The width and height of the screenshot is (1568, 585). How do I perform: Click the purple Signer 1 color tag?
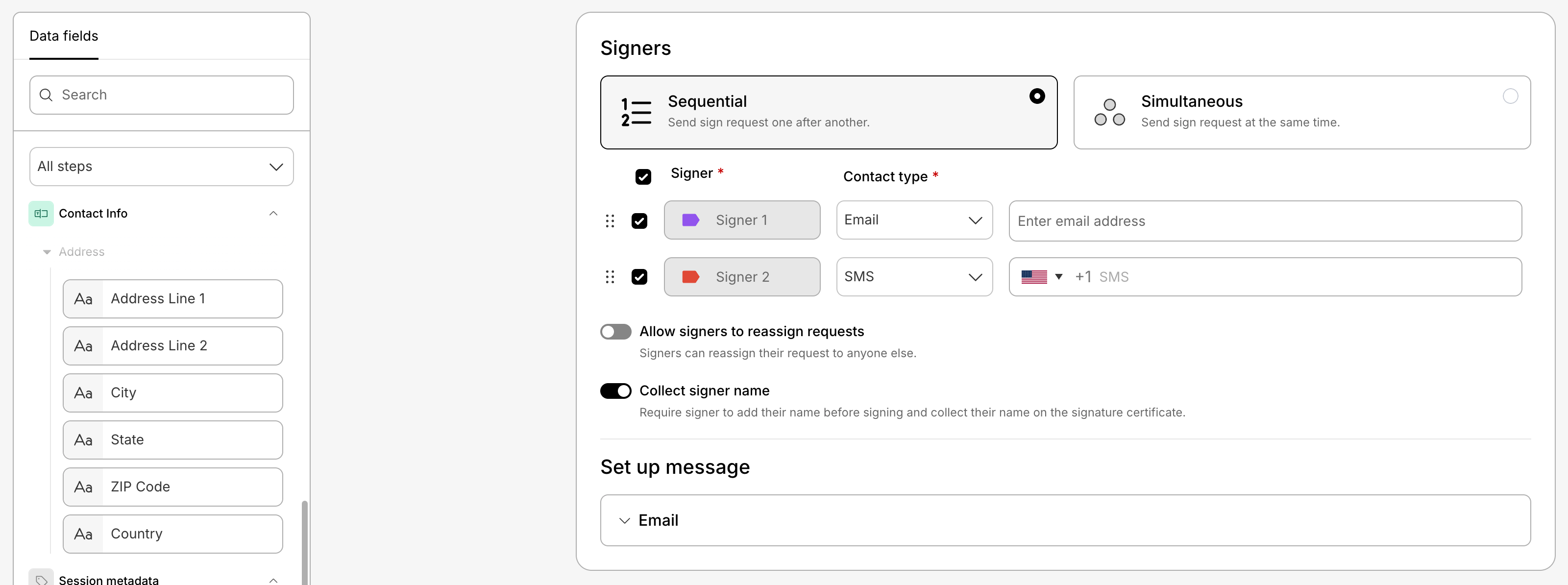pyautogui.click(x=690, y=220)
